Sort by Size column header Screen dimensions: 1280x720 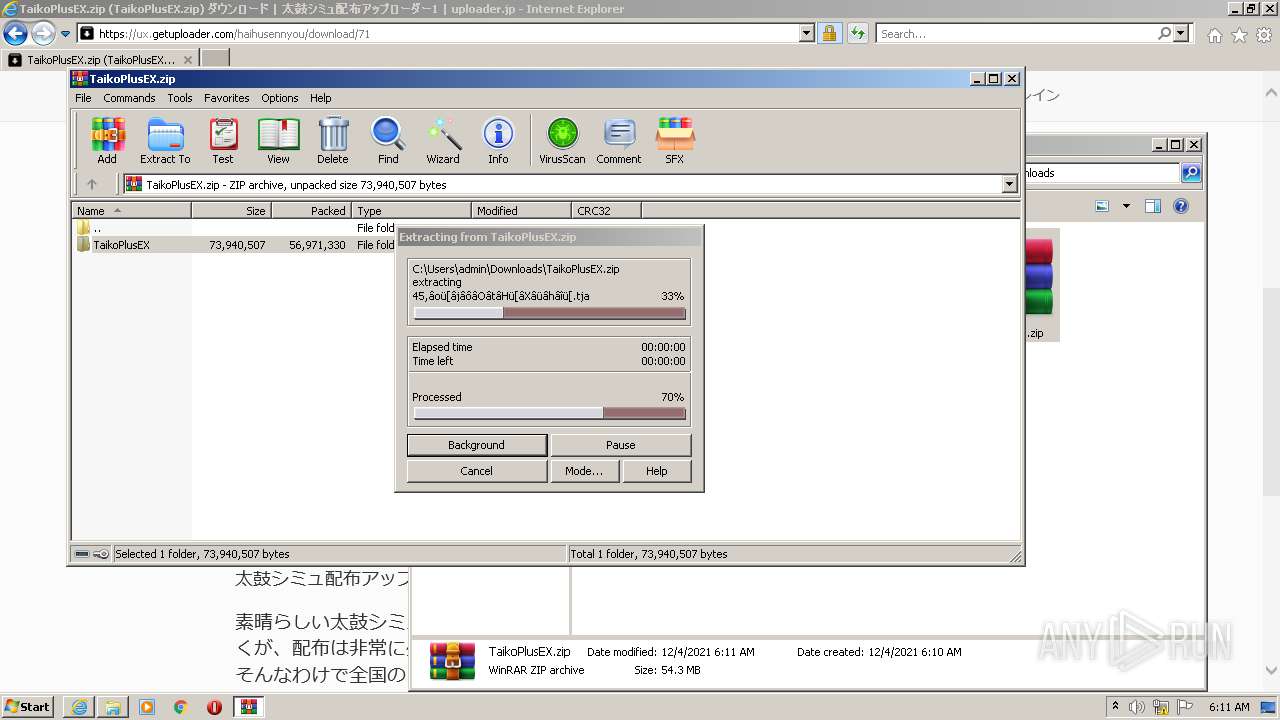point(231,211)
